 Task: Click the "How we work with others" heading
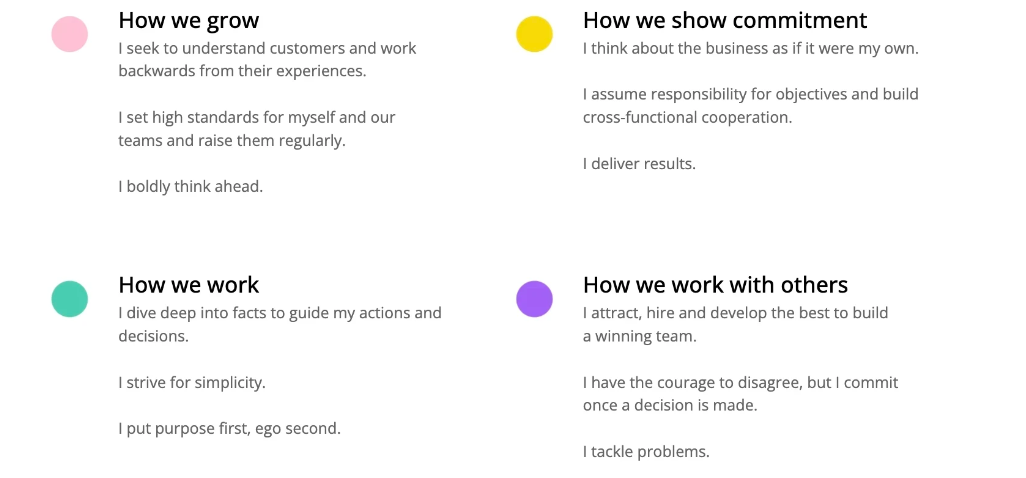tap(715, 285)
